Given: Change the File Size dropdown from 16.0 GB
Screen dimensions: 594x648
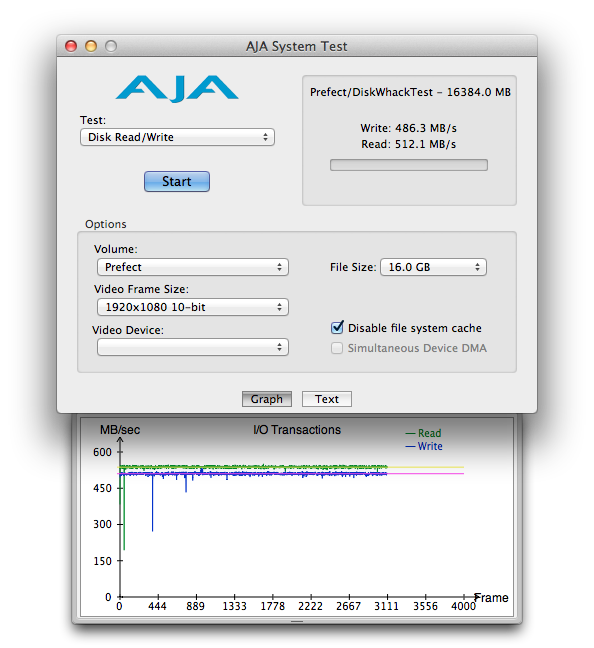Looking at the screenshot, I should 433,267.
